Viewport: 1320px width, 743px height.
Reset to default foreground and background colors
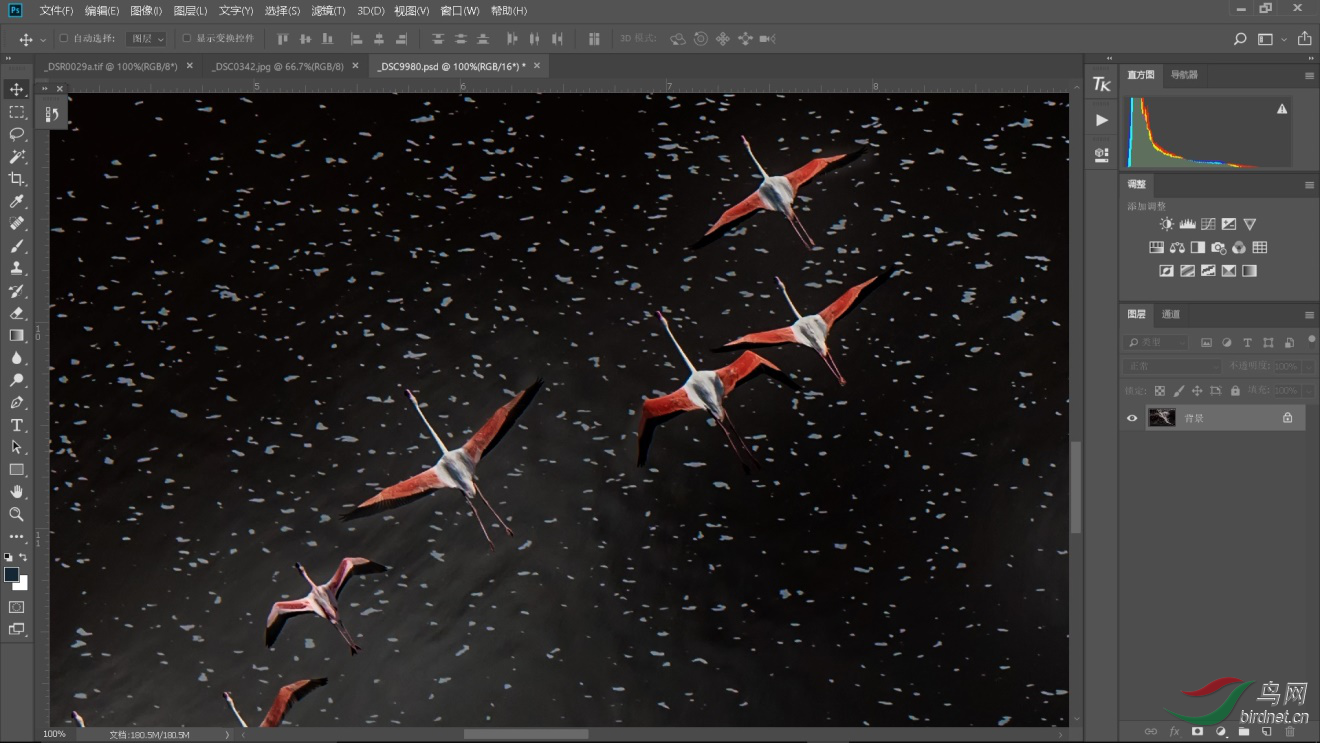click(9, 558)
